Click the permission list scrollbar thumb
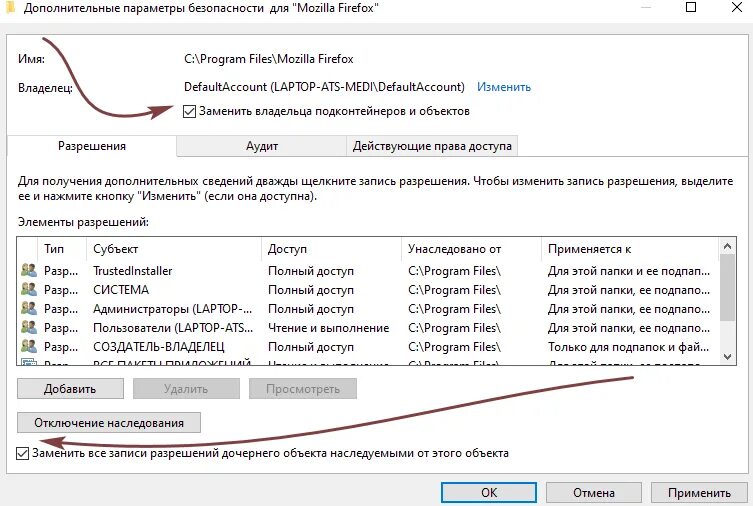This screenshot has width=753, height=506. pos(728,288)
